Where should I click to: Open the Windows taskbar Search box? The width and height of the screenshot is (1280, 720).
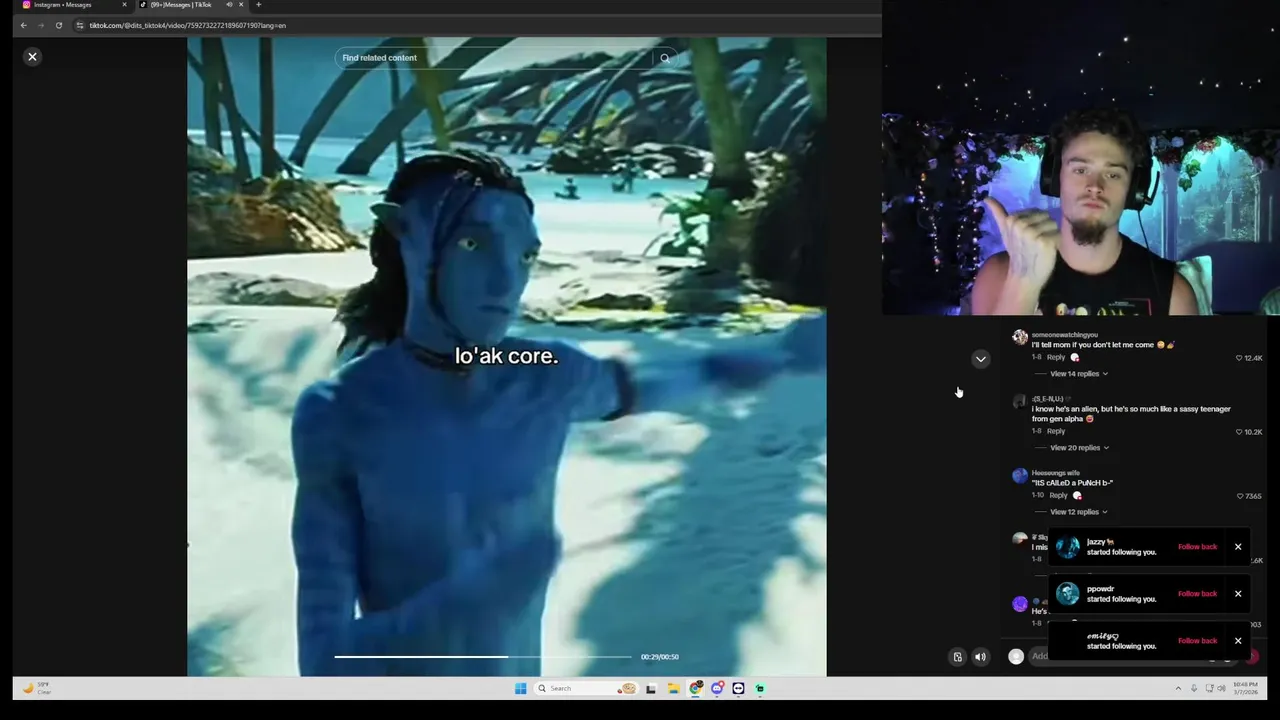coord(586,688)
